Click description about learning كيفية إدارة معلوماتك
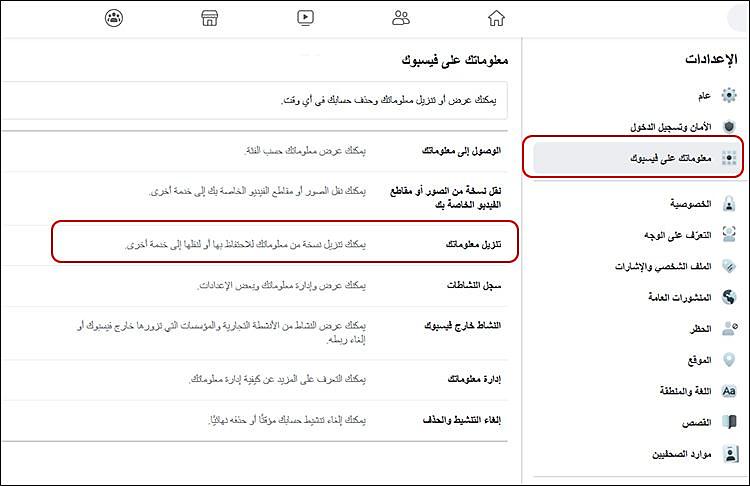This screenshot has width=750, height=486. pyautogui.click(x=278, y=379)
